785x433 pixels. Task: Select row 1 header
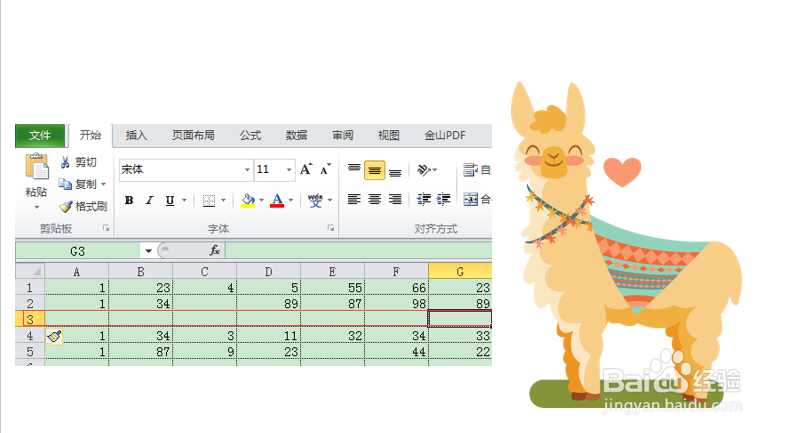pyautogui.click(x=30, y=287)
